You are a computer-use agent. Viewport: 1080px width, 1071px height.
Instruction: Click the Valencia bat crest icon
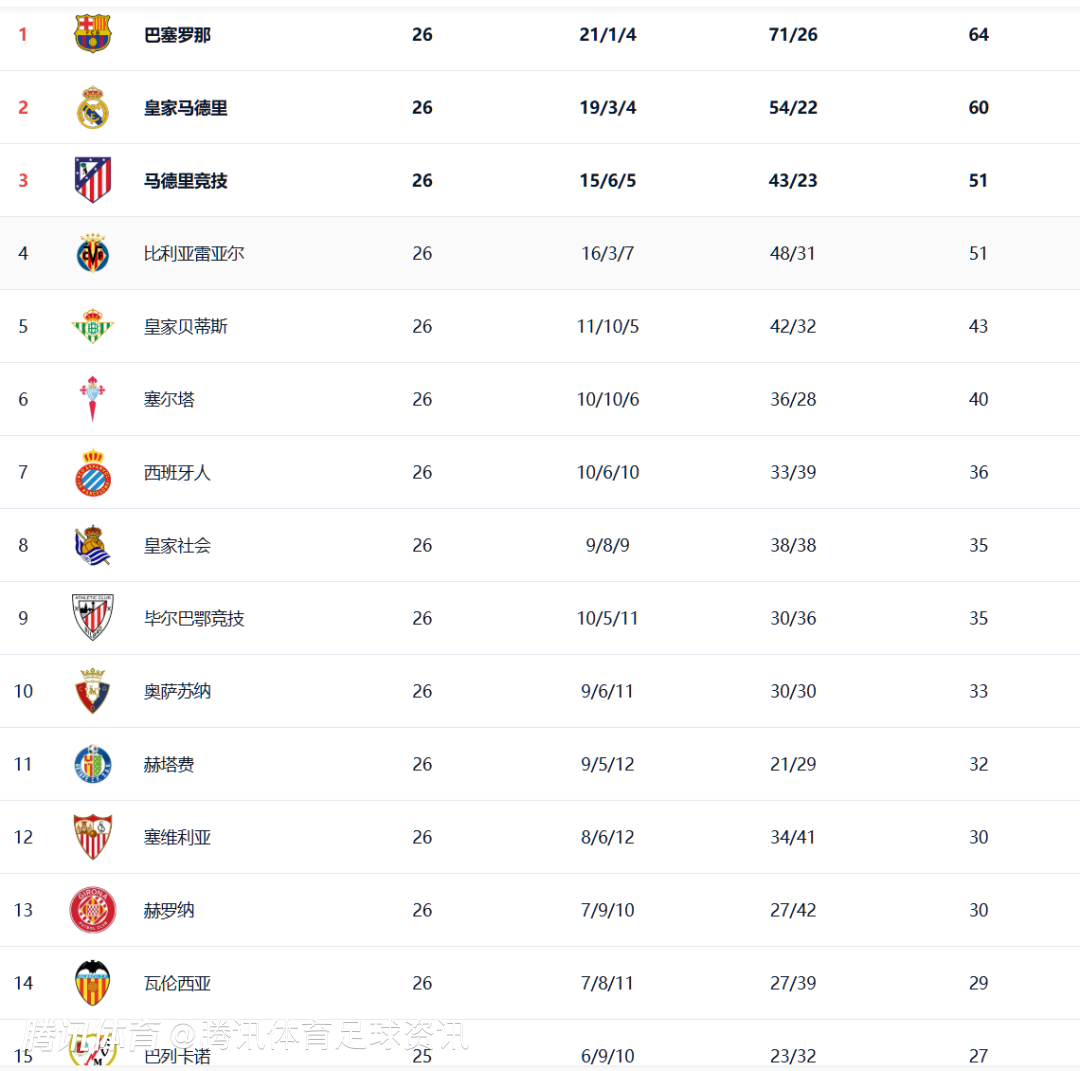(93, 983)
